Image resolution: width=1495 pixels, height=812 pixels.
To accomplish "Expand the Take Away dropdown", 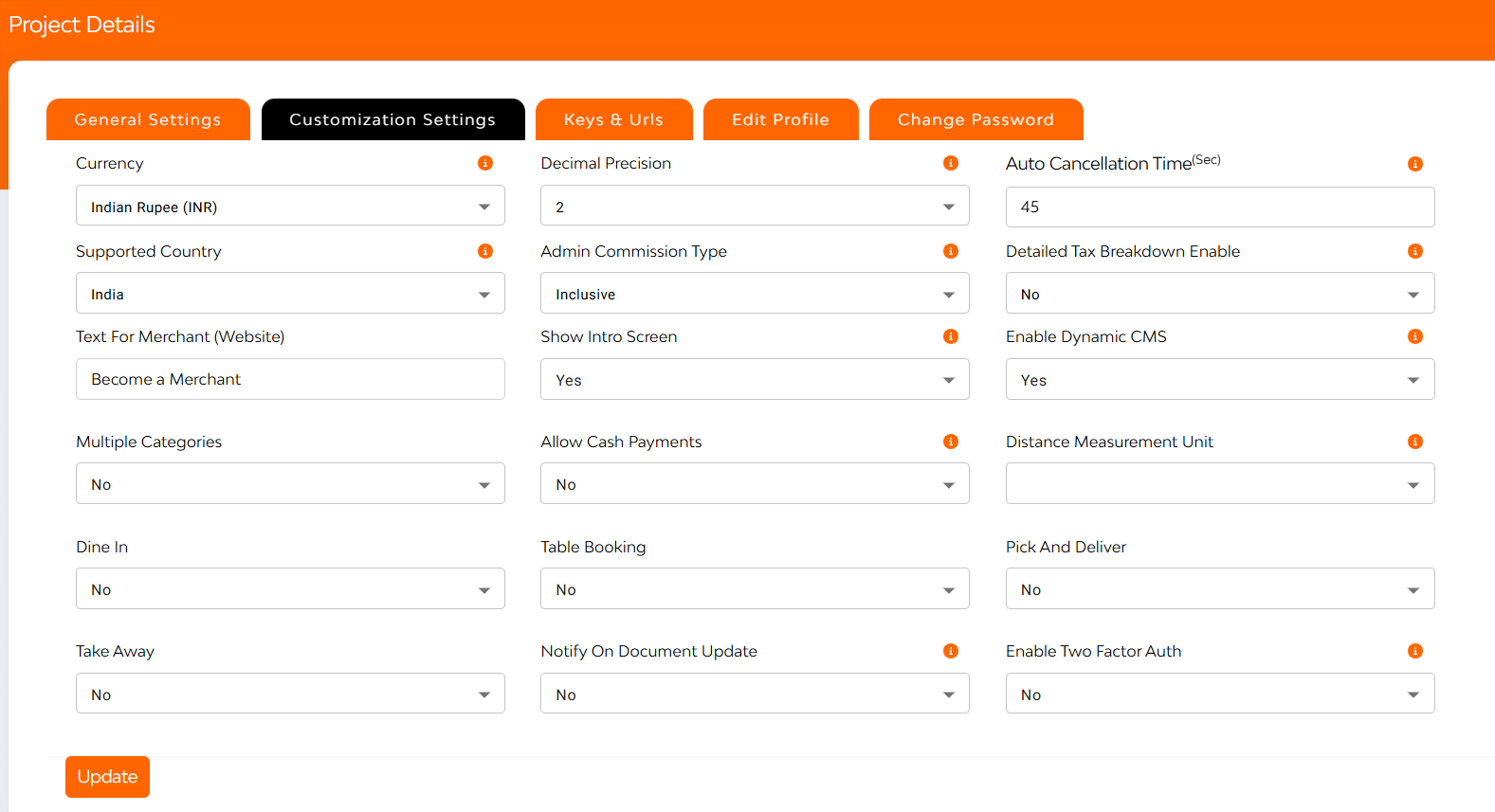I will (290, 694).
